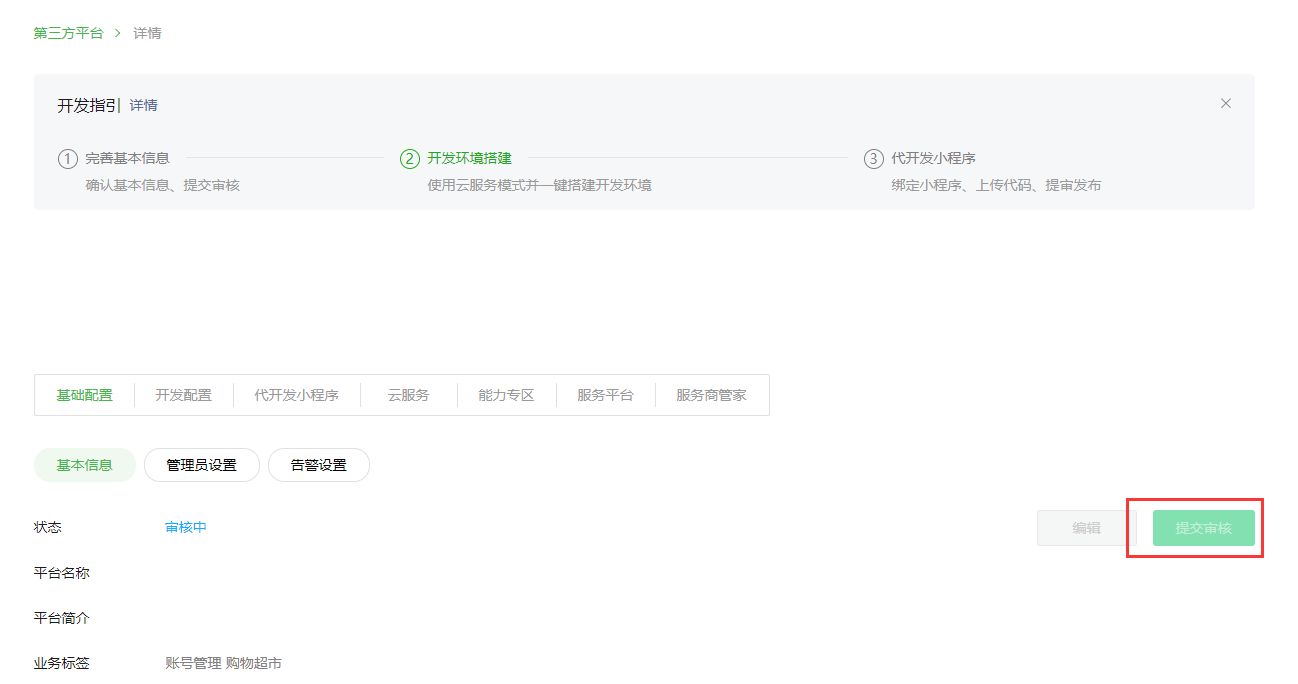Click the 开发环境搭建 step title
This screenshot has width=1298, height=684.
point(469,158)
